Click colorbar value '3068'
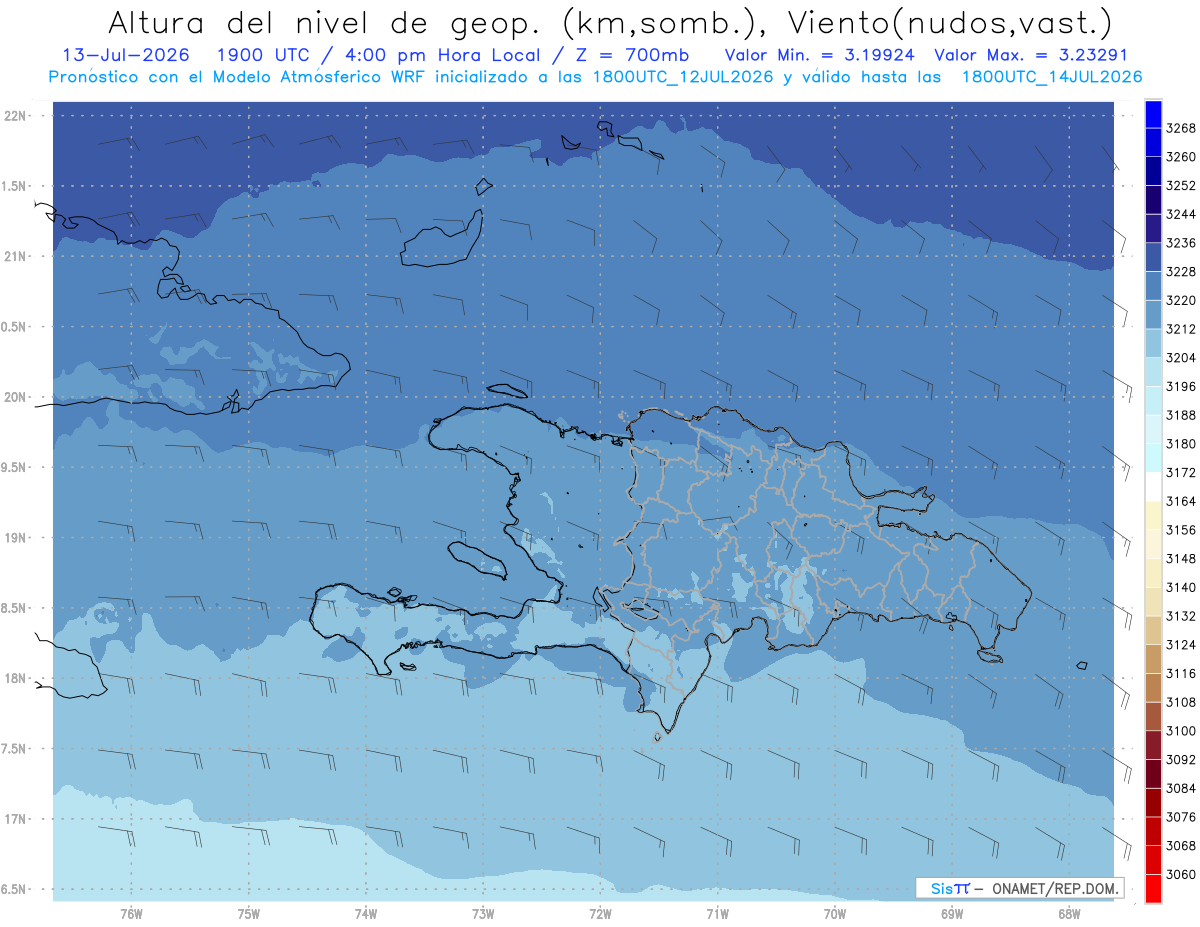Viewport: 1200px width, 927px height. [x=1181, y=846]
